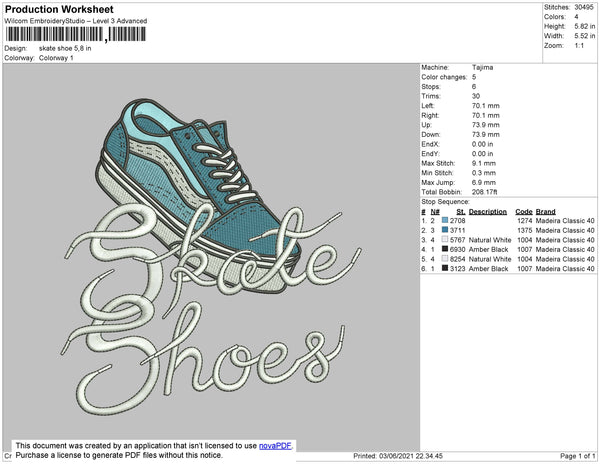Click the 'Page 1 of 1' indicator

(577, 456)
